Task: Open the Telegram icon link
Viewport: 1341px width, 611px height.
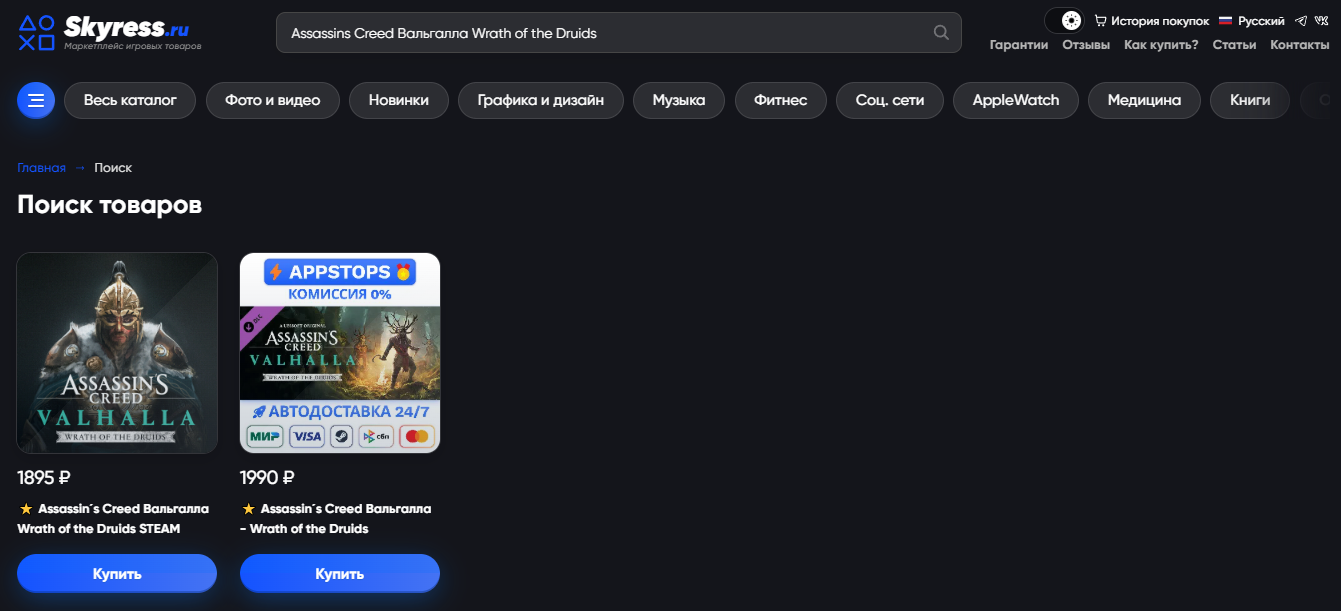Action: tap(1301, 20)
